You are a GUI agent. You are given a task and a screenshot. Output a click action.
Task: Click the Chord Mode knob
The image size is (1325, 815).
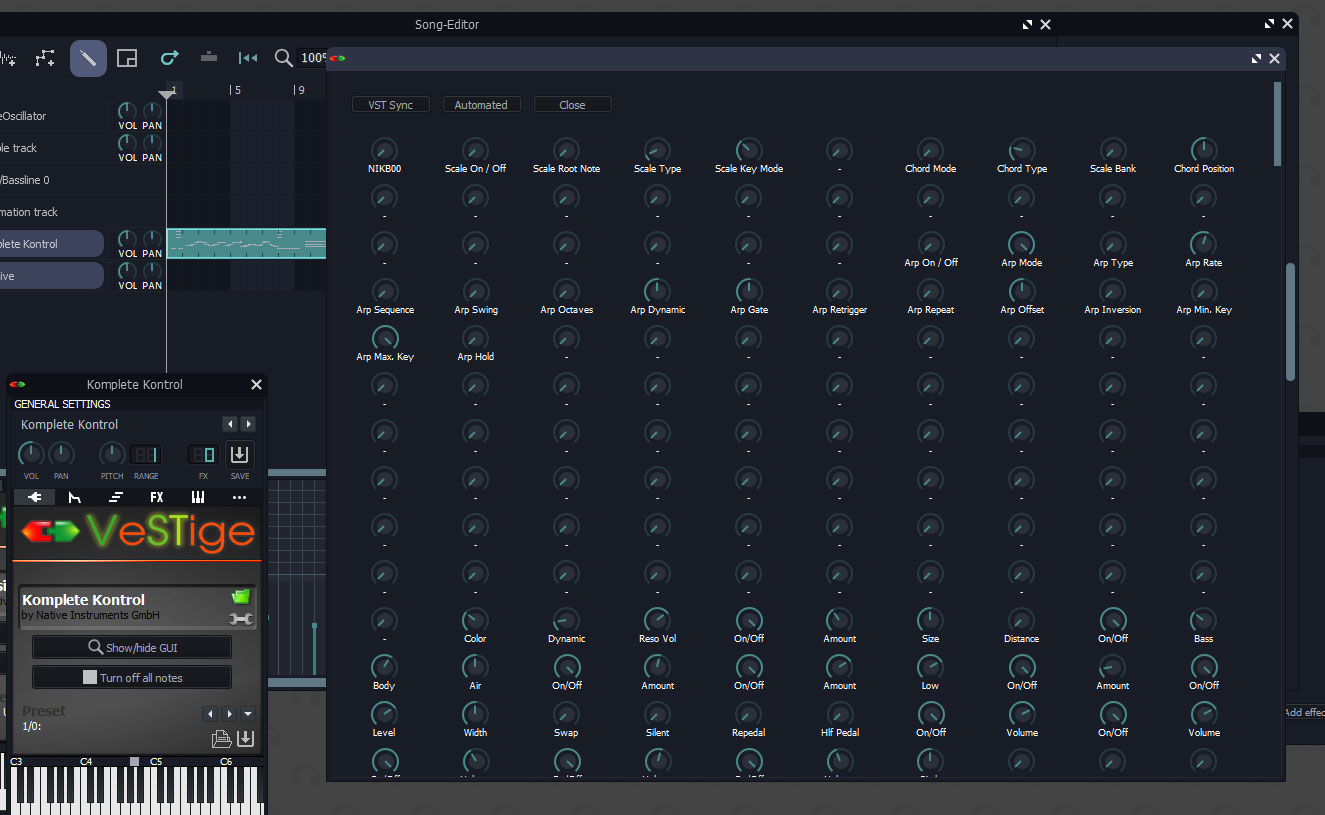coord(930,151)
